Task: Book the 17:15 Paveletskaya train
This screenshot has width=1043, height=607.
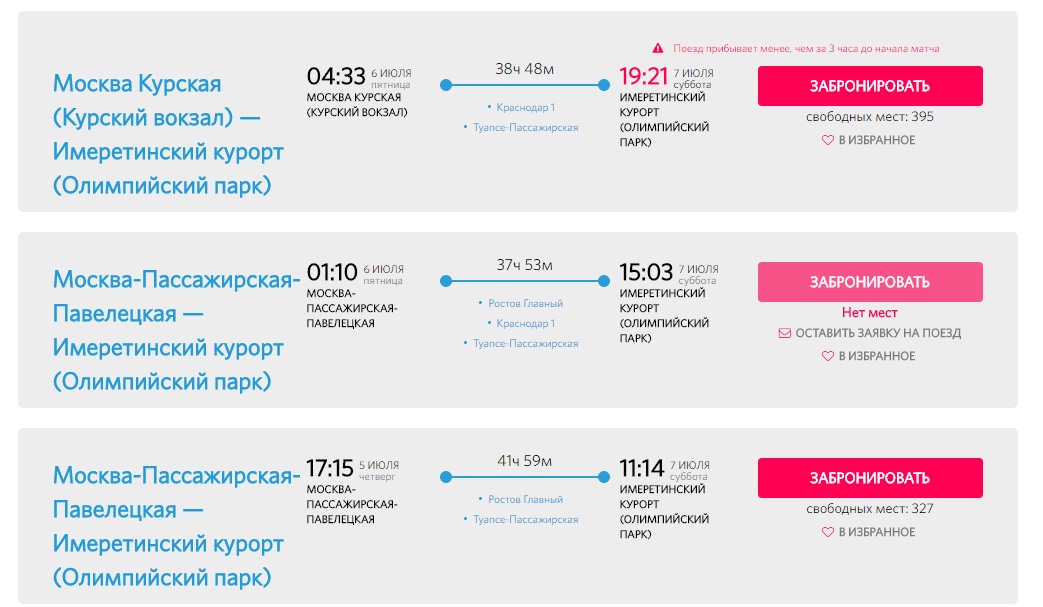Action: tap(869, 478)
